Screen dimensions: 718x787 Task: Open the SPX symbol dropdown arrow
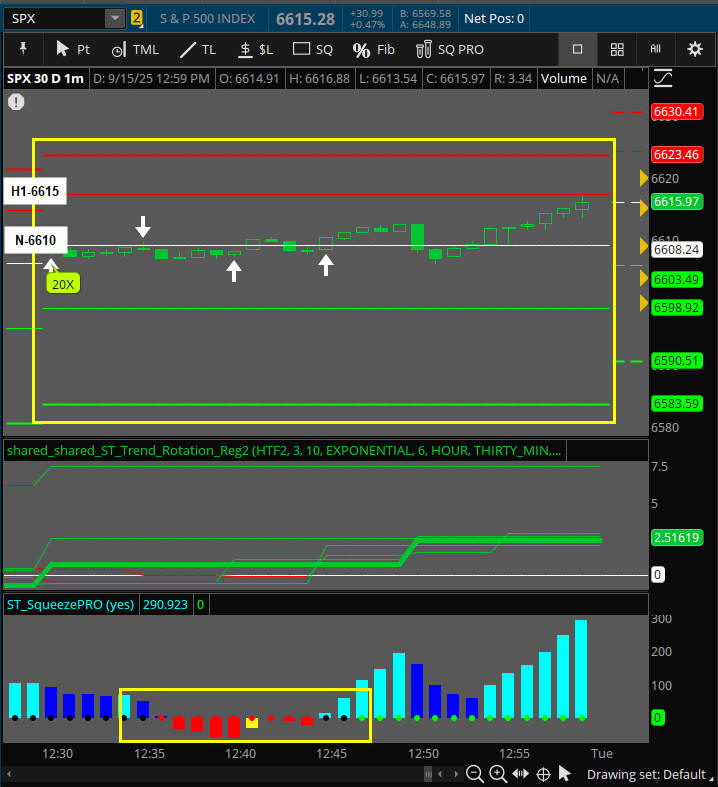click(115, 18)
